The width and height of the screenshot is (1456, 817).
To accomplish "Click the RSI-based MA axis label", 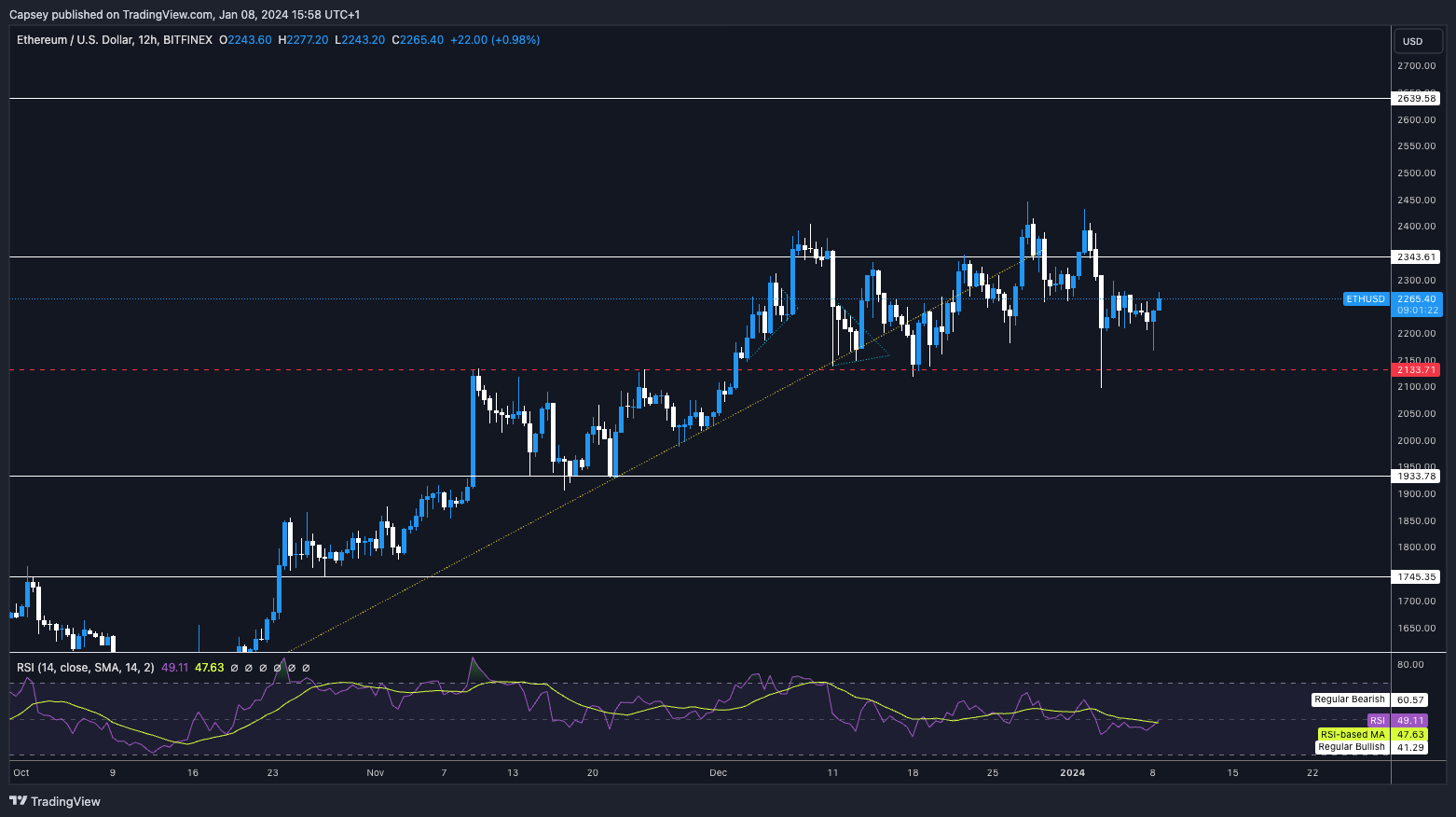I will (1353, 734).
